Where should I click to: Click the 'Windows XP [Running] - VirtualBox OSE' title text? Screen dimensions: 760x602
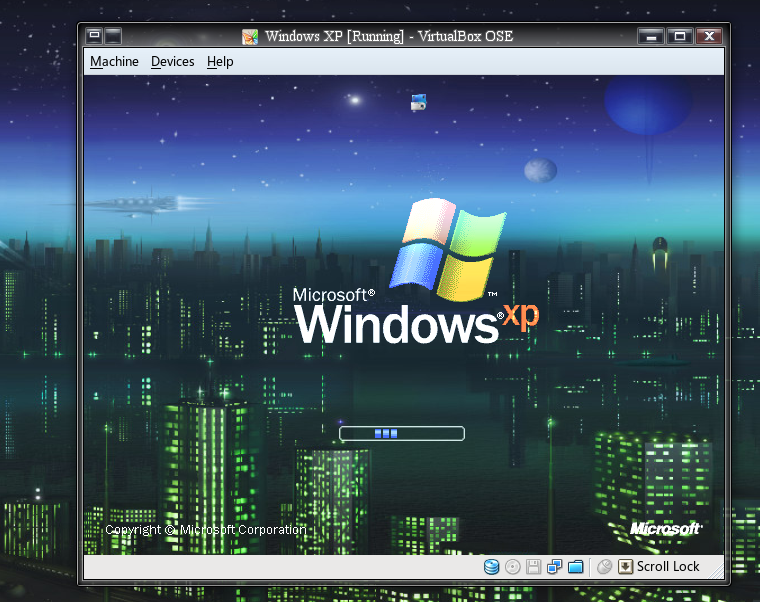pos(389,36)
